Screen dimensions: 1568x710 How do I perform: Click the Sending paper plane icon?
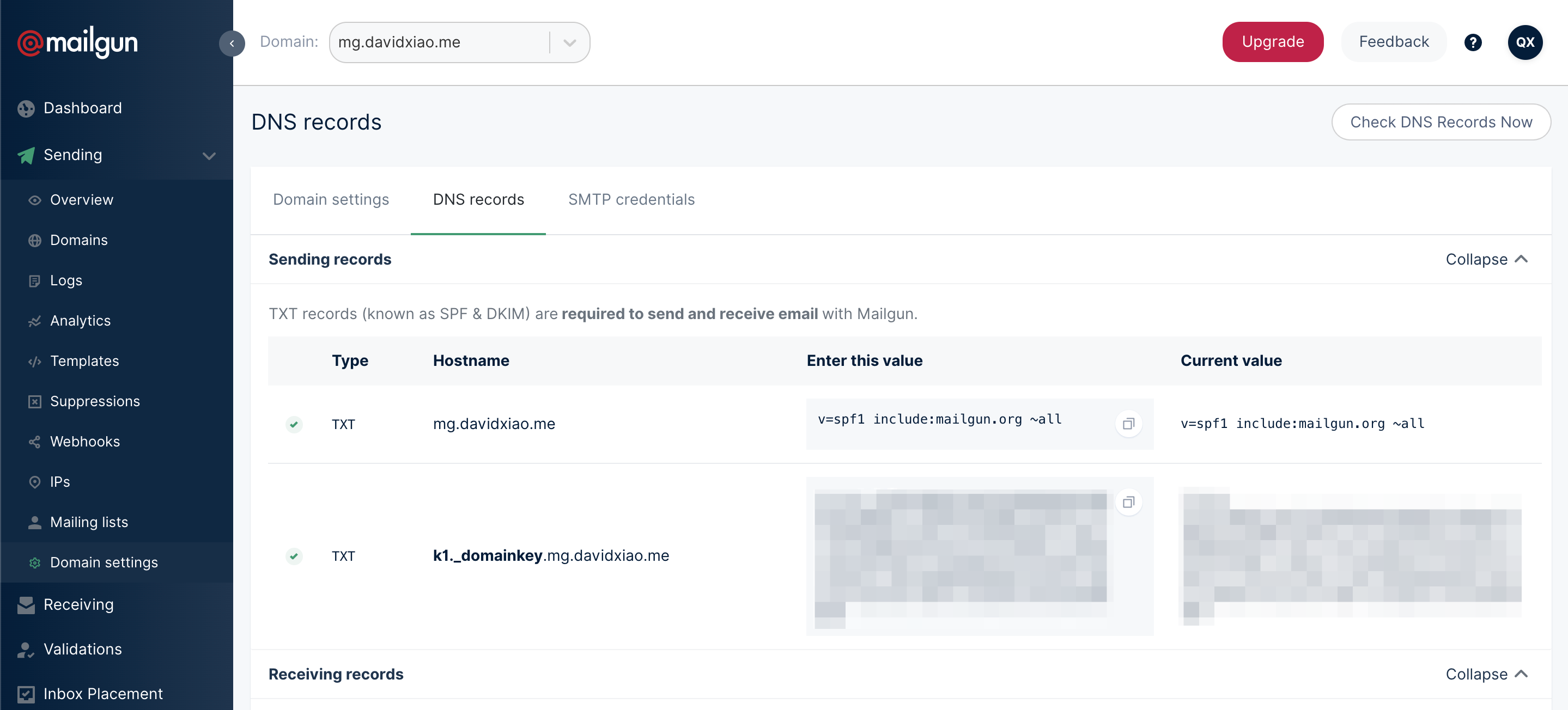coord(26,155)
